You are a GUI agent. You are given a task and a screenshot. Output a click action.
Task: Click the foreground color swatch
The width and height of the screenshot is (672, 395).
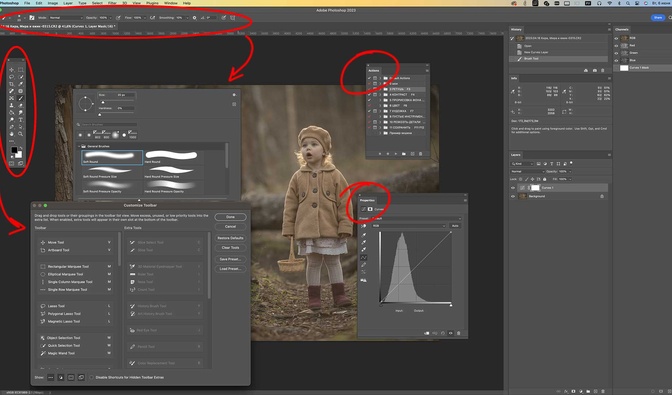14,150
